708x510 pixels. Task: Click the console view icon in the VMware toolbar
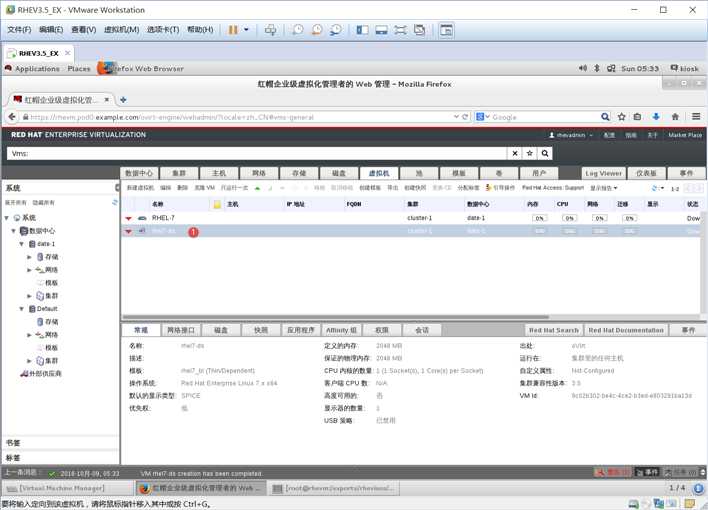(446, 30)
